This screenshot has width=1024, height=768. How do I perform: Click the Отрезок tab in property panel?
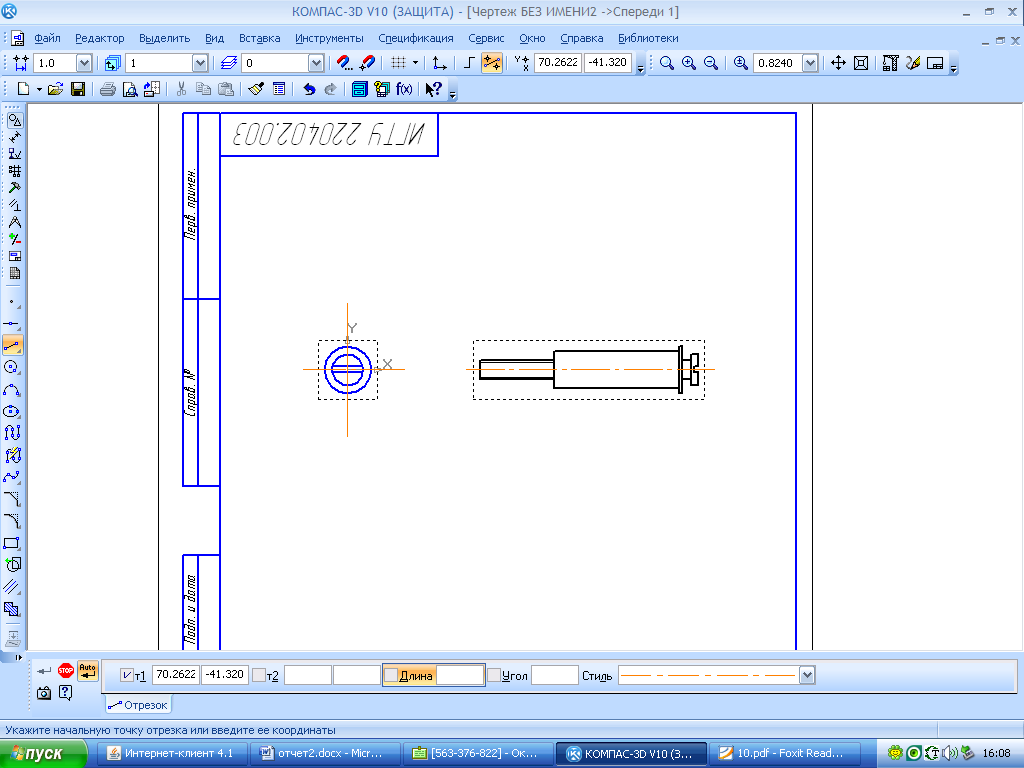click(x=138, y=705)
